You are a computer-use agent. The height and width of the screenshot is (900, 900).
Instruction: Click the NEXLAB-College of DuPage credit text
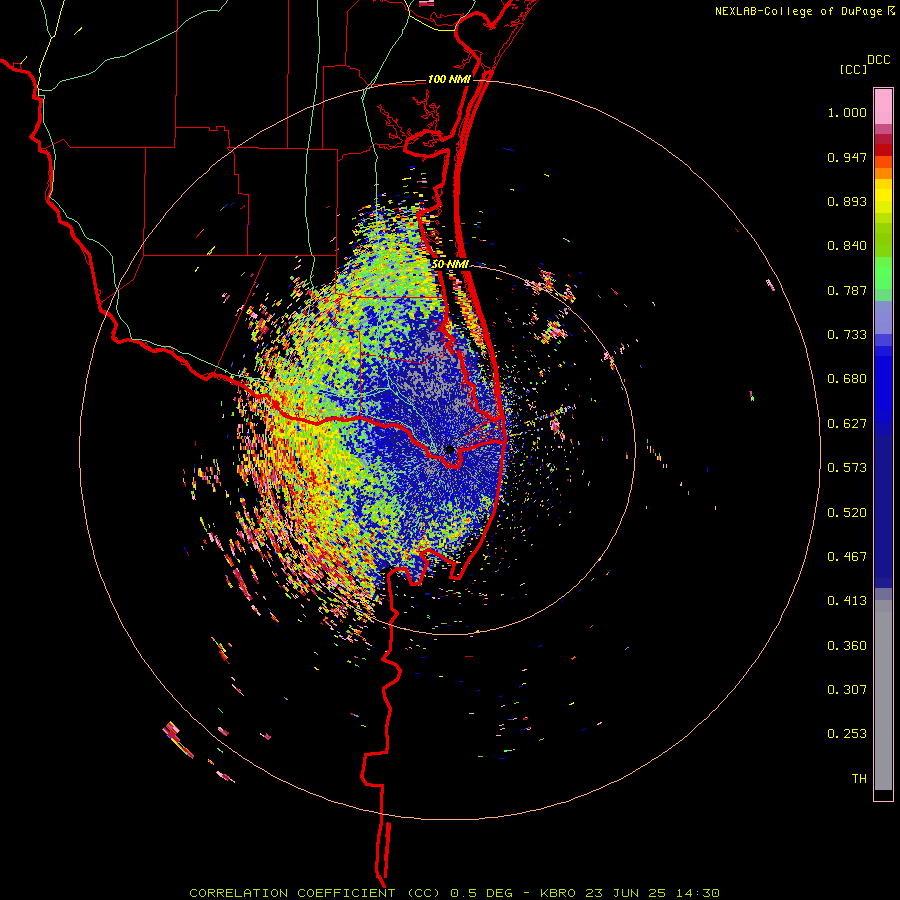pyautogui.click(x=798, y=11)
